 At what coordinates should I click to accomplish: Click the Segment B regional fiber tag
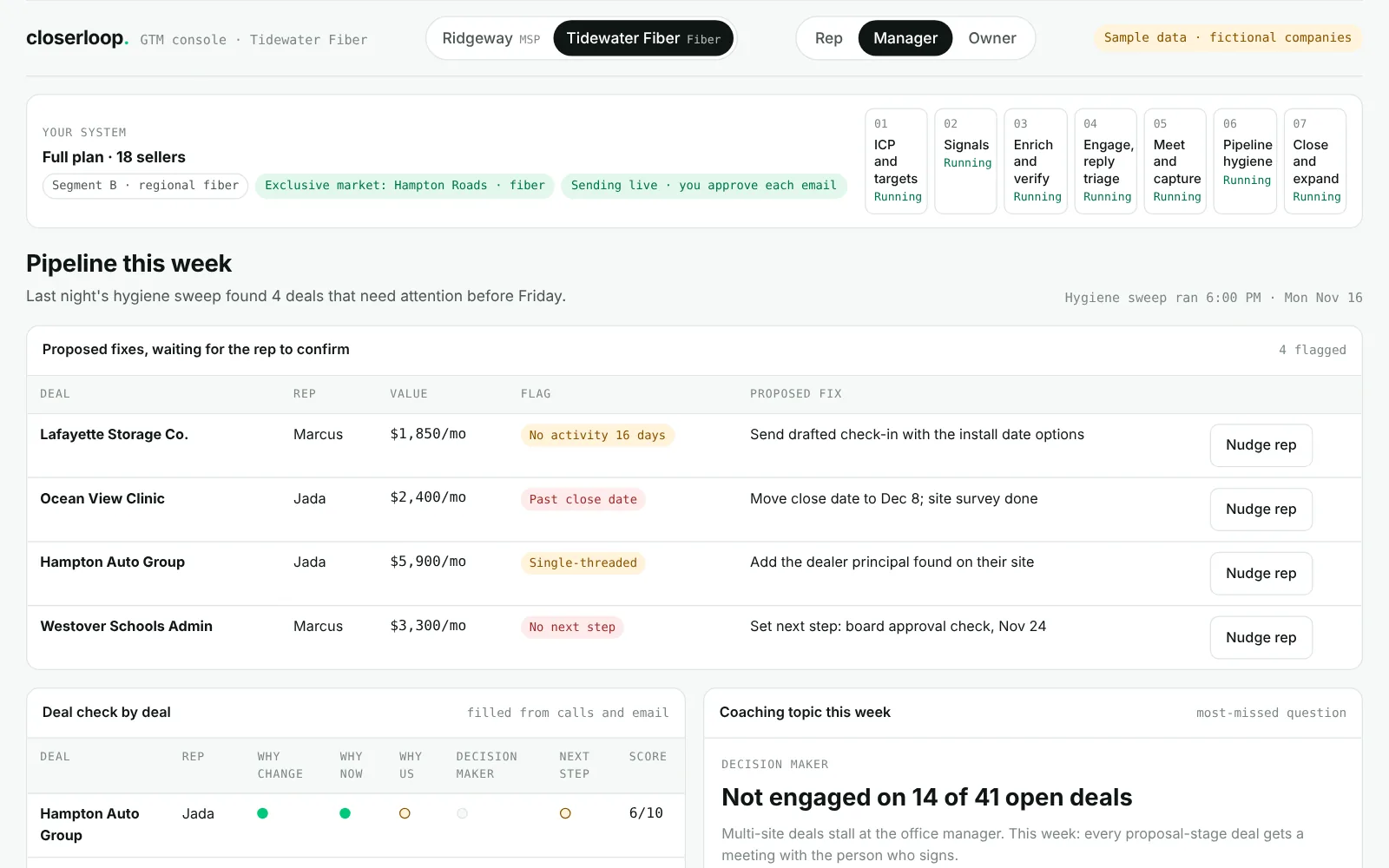tap(145, 186)
